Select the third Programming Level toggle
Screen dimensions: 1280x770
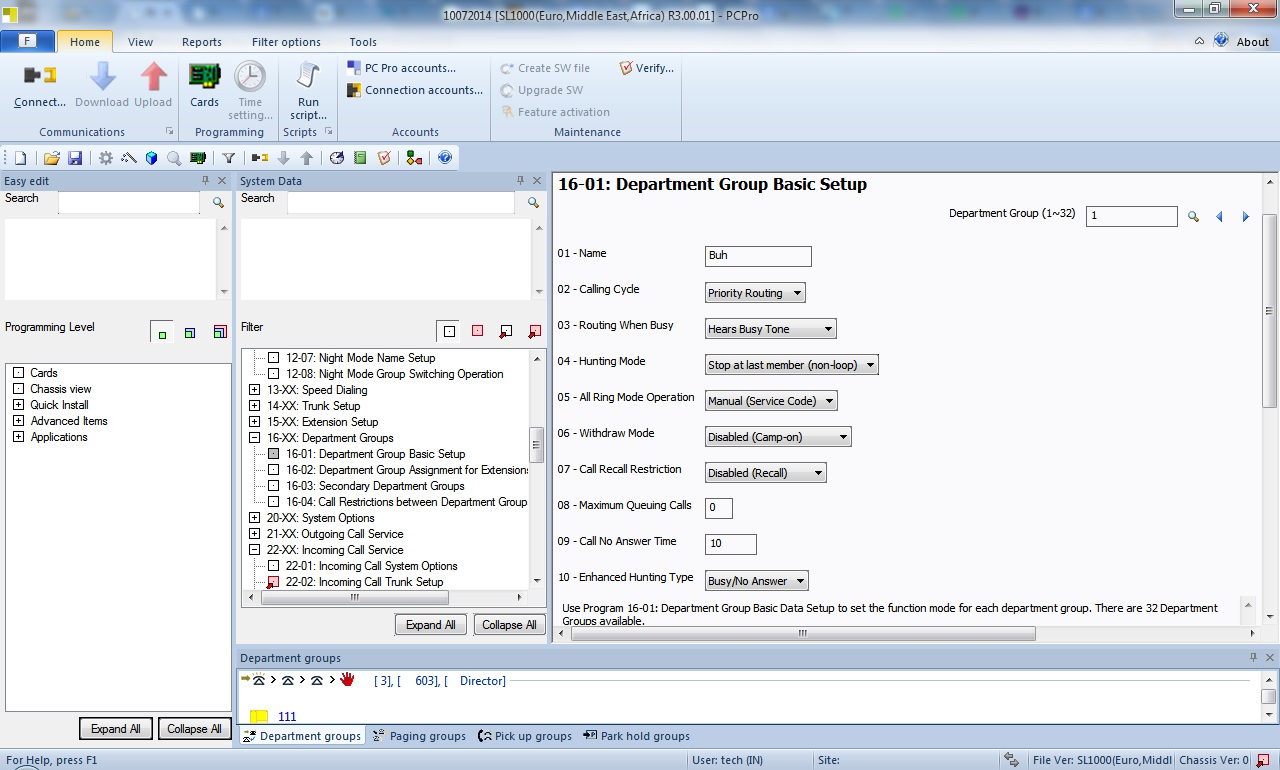(x=219, y=332)
